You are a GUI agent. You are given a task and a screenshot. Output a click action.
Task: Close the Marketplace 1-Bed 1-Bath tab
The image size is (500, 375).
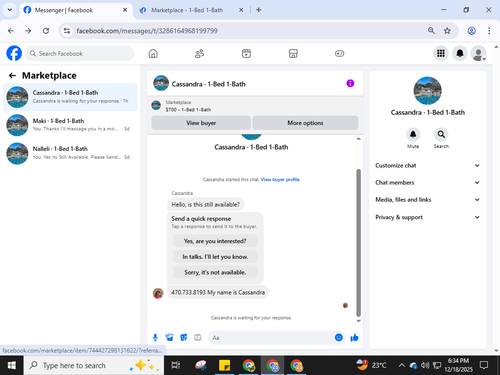coord(241,10)
